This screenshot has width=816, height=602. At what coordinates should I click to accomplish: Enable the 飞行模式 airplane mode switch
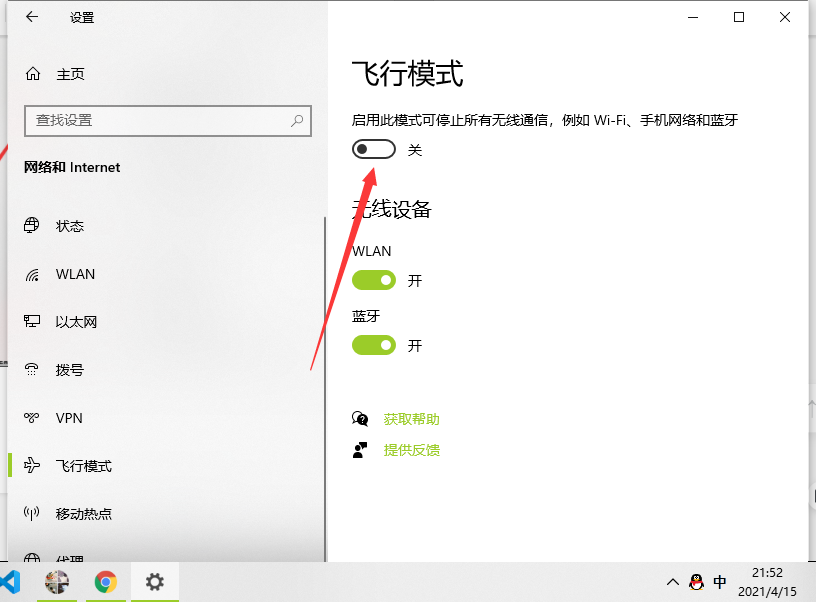coord(374,149)
